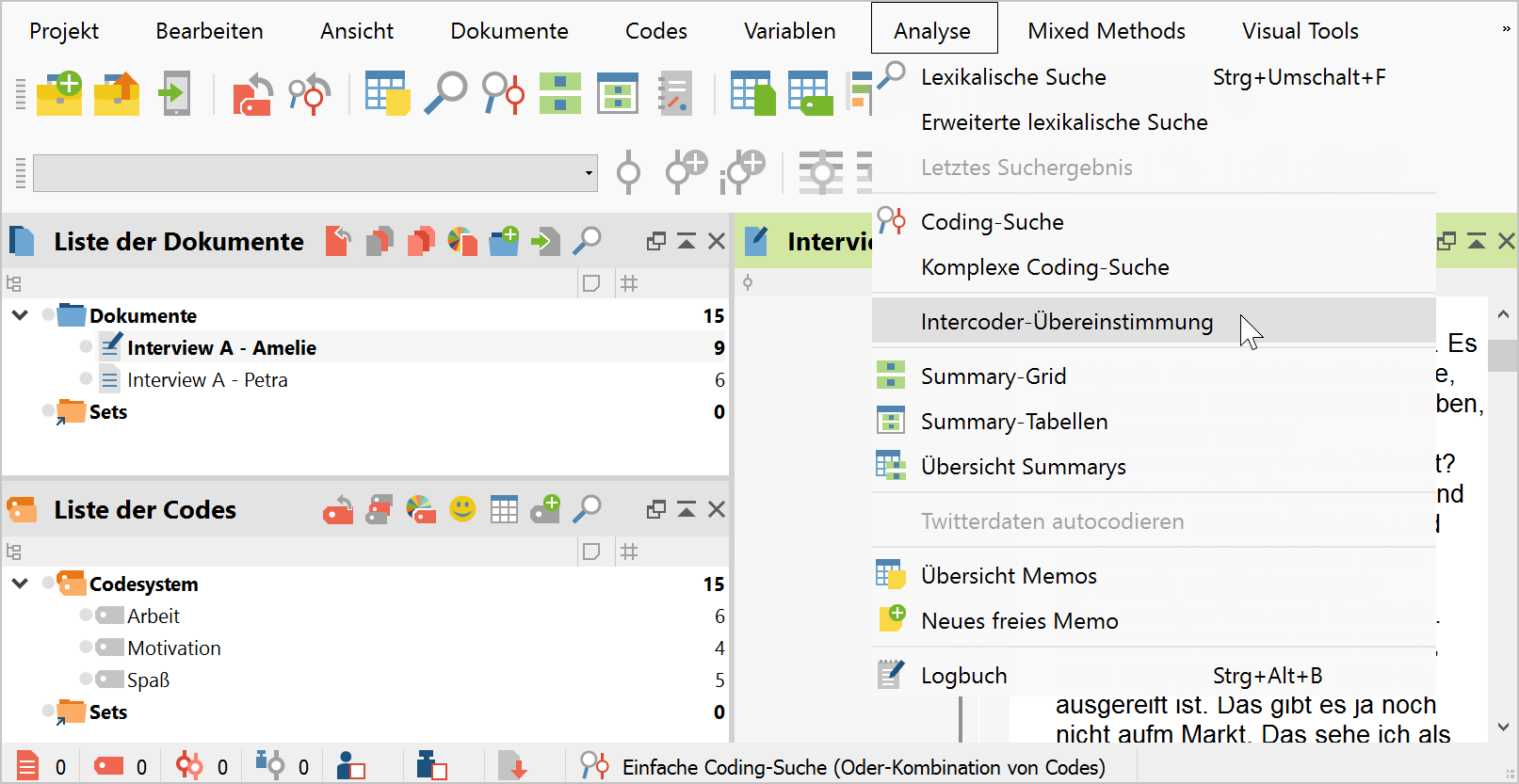Activate the Motivation code via its circle
The image size is (1519, 784).
(x=86, y=648)
